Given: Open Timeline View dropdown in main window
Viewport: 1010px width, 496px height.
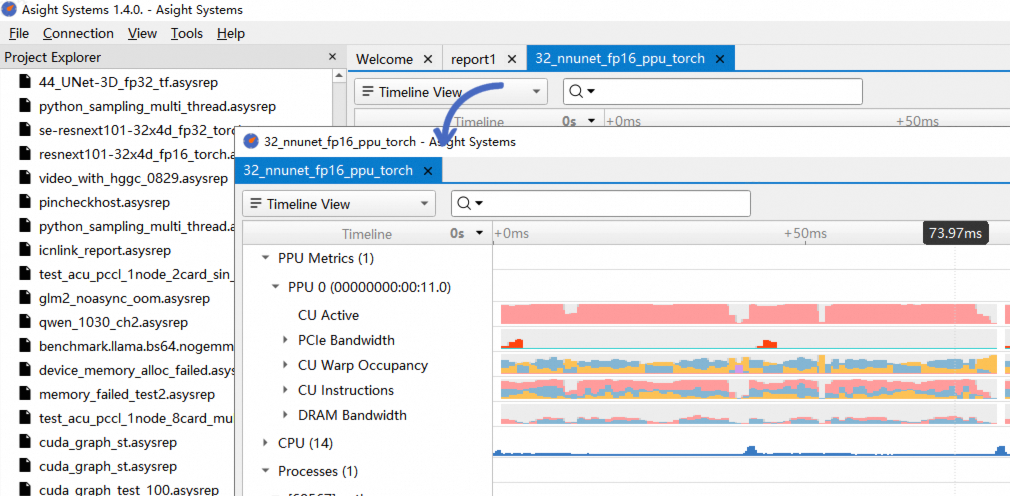Looking at the screenshot, I should (451, 92).
